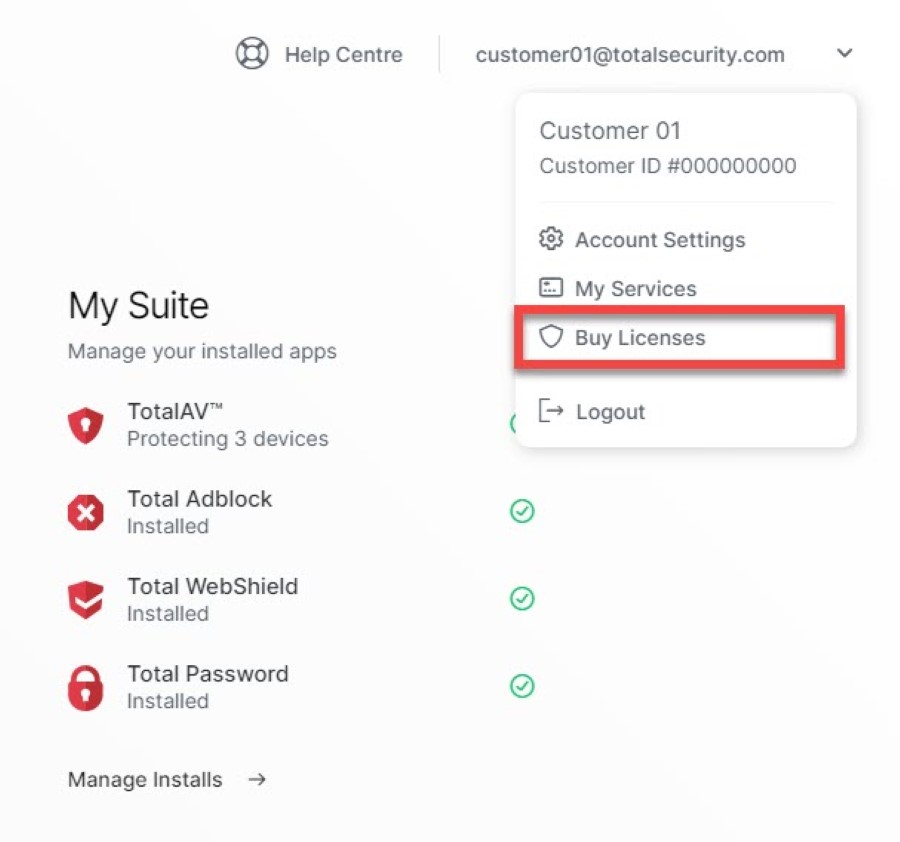Click the Total Password padlock icon
Screen dimensions: 900x842
click(85, 688)
